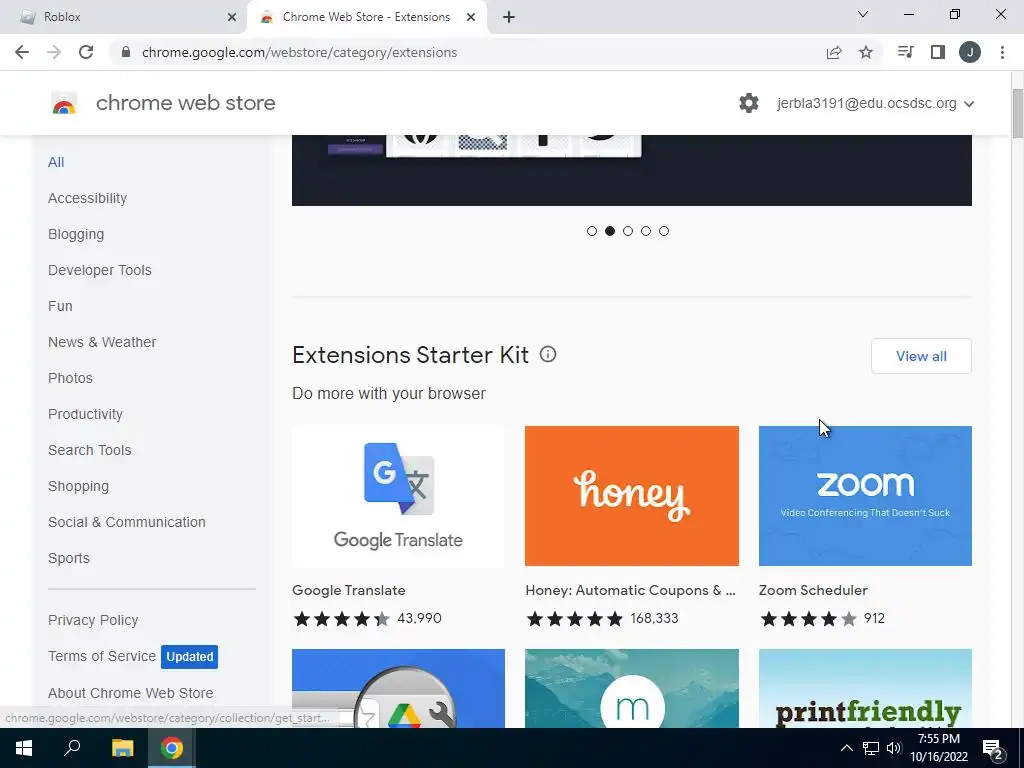Image resolution: width=1024 pixels, height=768 pixels.
Task: Select third carousel slide dot
Action: click(x=628, y=231)
